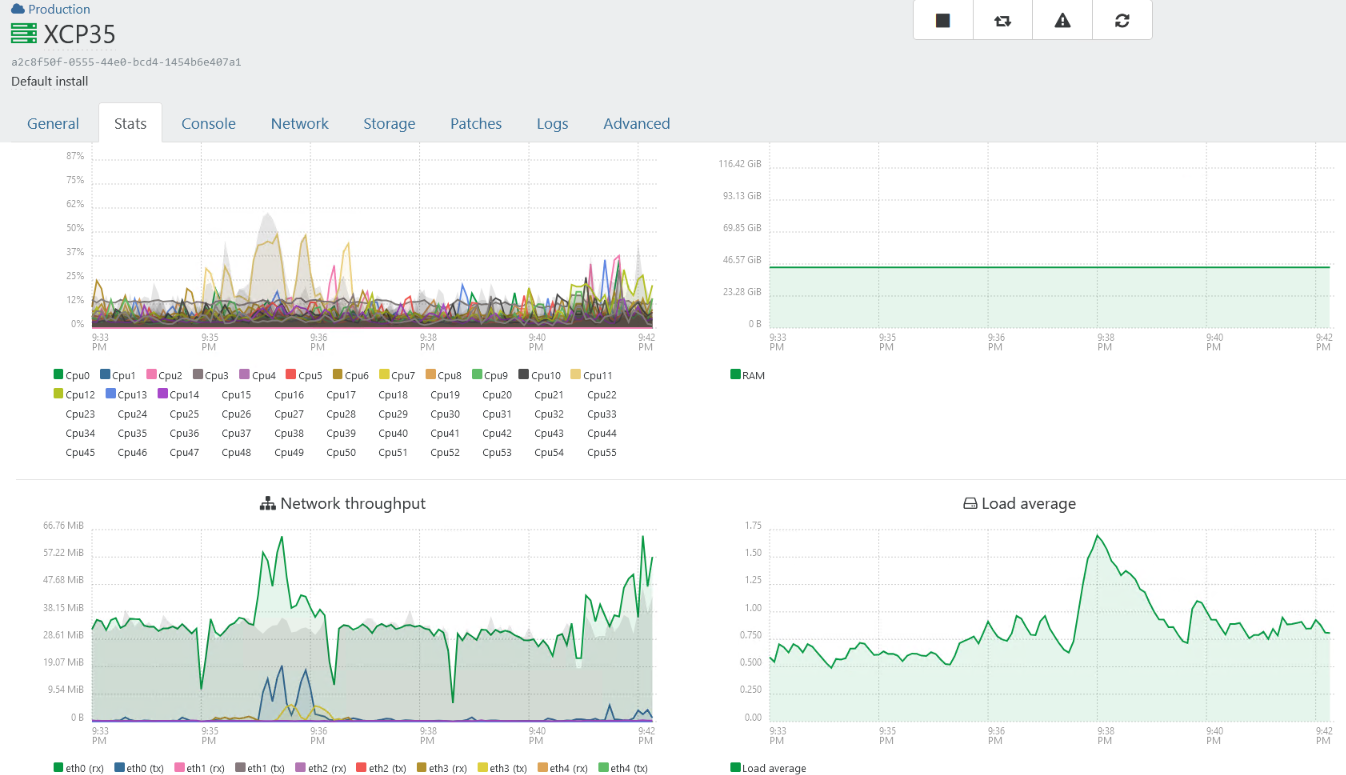1346x775 pixels.
Task: Click the Cpu33 legend label
Action: [x=601, y=414]
